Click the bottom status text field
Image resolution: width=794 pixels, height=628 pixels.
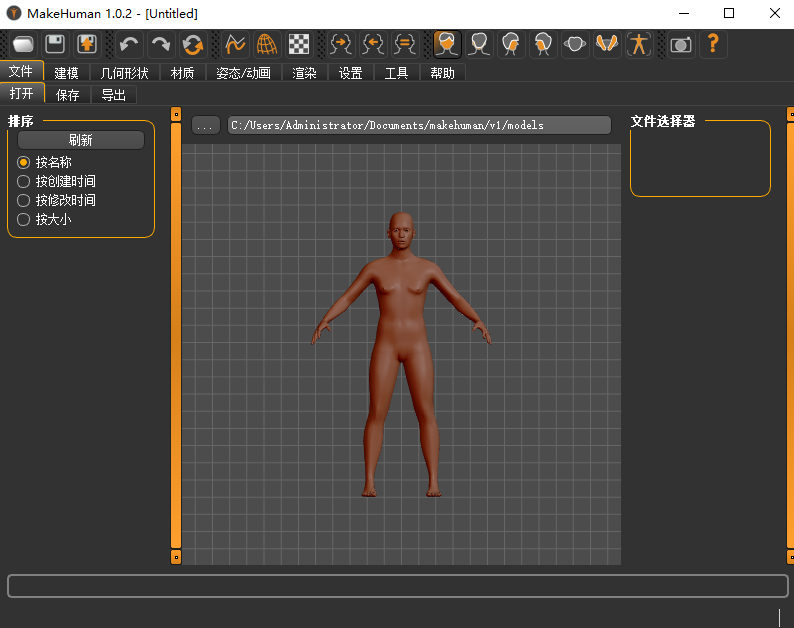tap(398, 586)
